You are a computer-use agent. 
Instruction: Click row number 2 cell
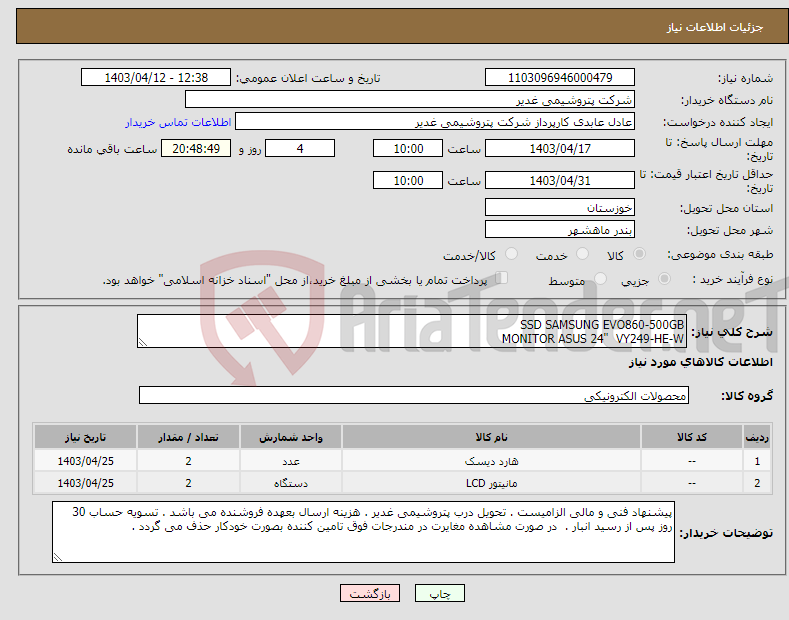point(757,483)
